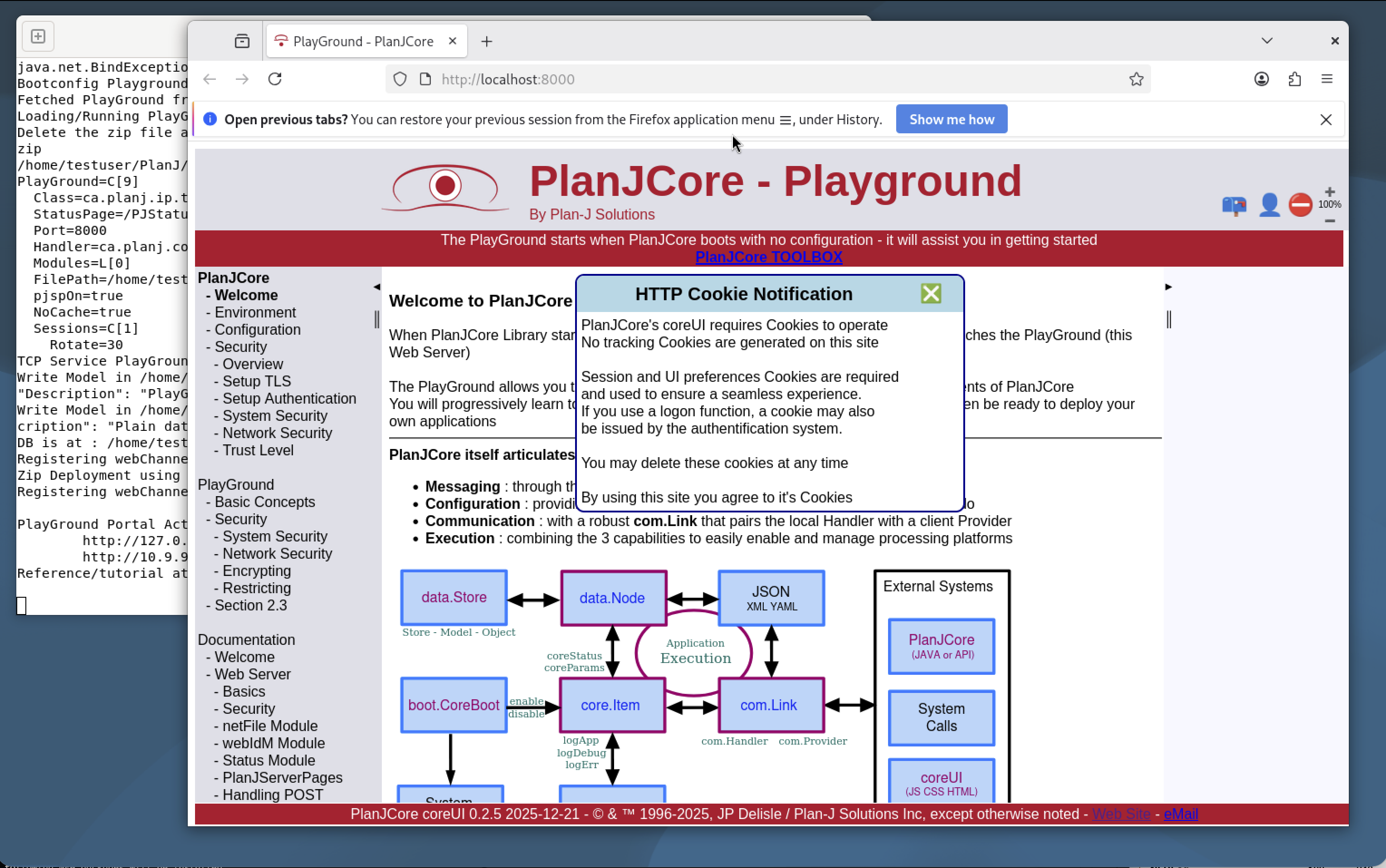1386x868 pixels.
Task: Open the mailbox icon in page header
Action: (1234, 205)
